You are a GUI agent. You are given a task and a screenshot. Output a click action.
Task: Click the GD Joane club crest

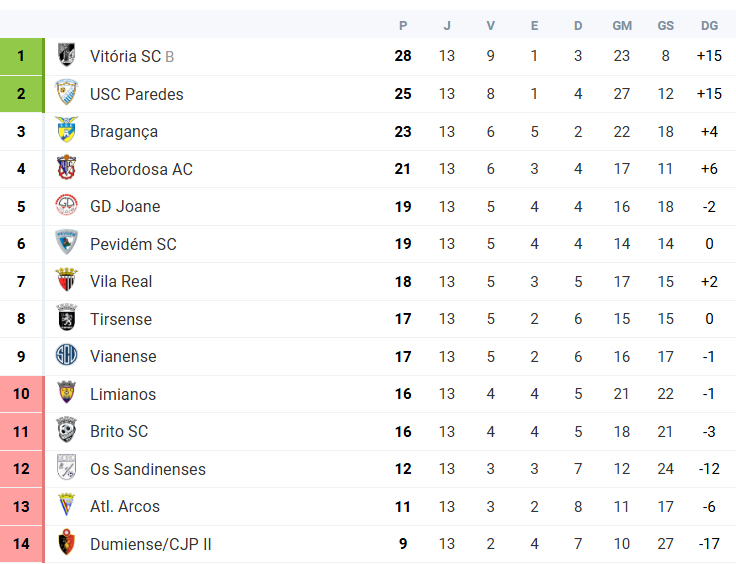pyautogui.click(x=67, y=206)
